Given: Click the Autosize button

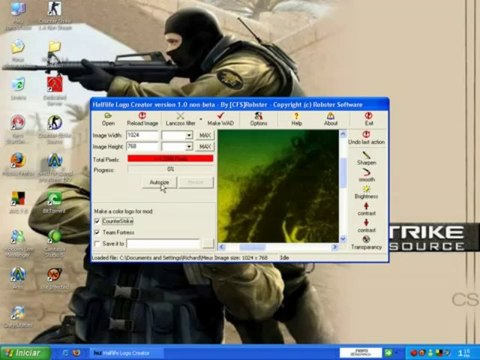Looking at the screenshot, I should click(159, 182).
